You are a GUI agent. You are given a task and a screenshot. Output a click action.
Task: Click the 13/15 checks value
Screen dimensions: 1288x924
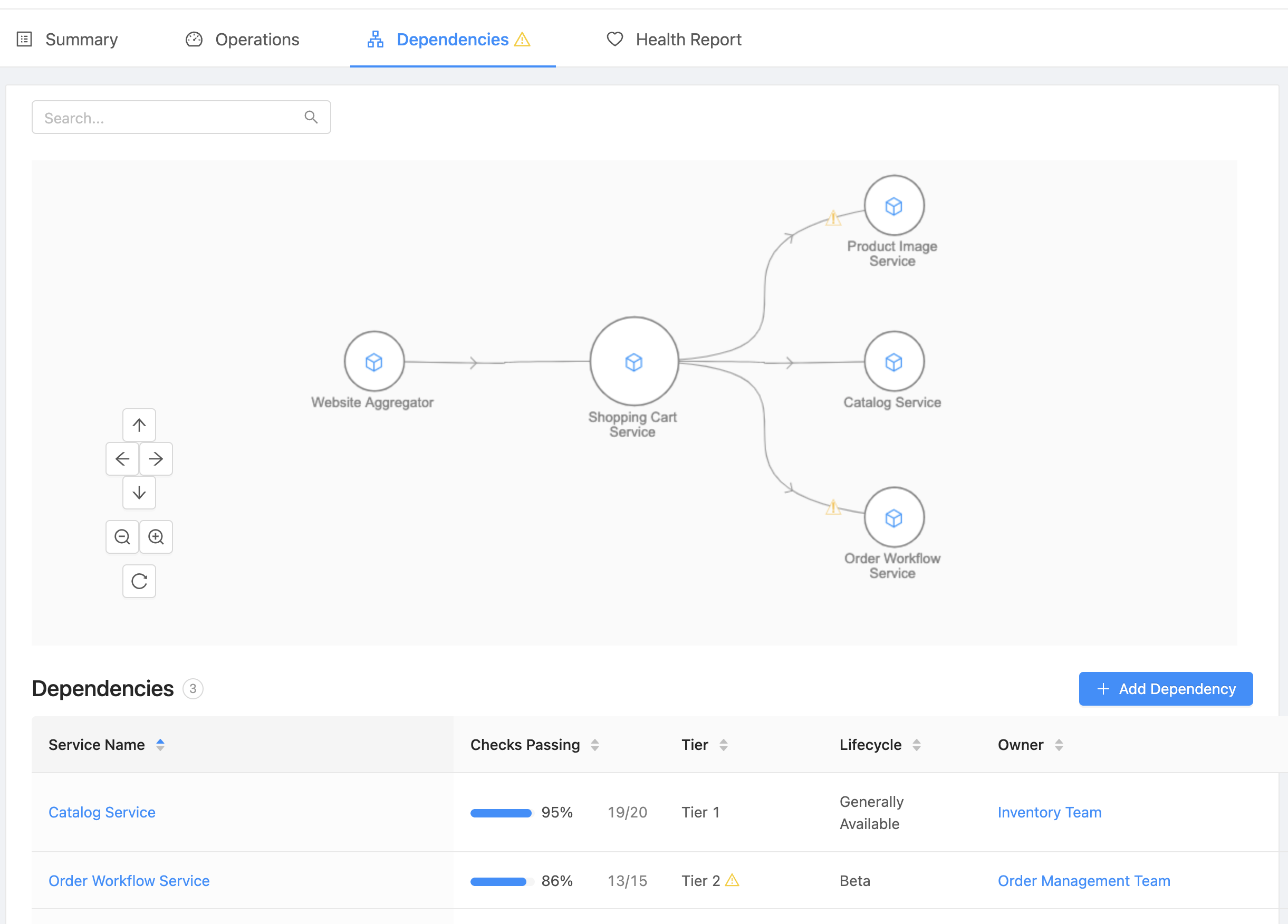[627, 880]
